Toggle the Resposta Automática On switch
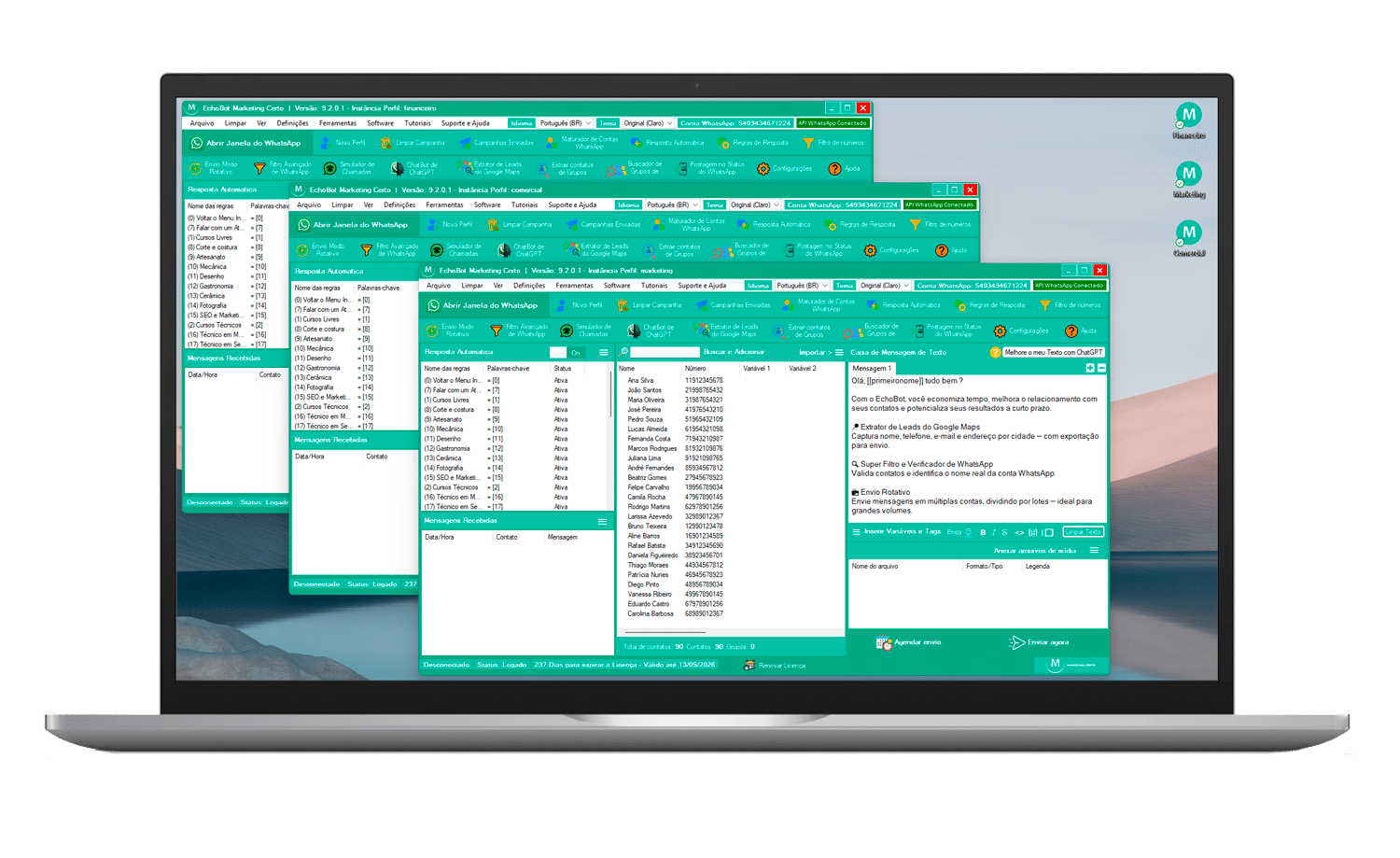The width and height of the screenshot is (1400, 858). click(x=567, y=352)
